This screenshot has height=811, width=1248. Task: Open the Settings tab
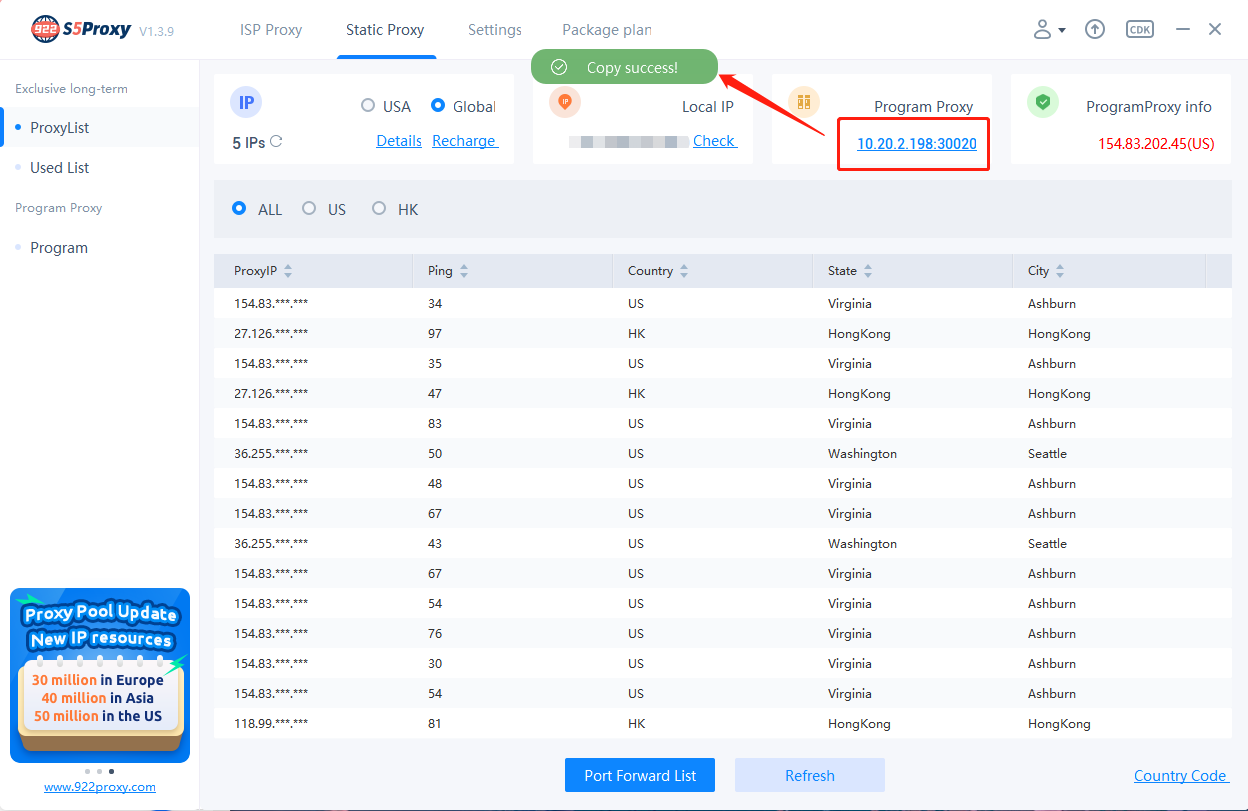point(495,30)
